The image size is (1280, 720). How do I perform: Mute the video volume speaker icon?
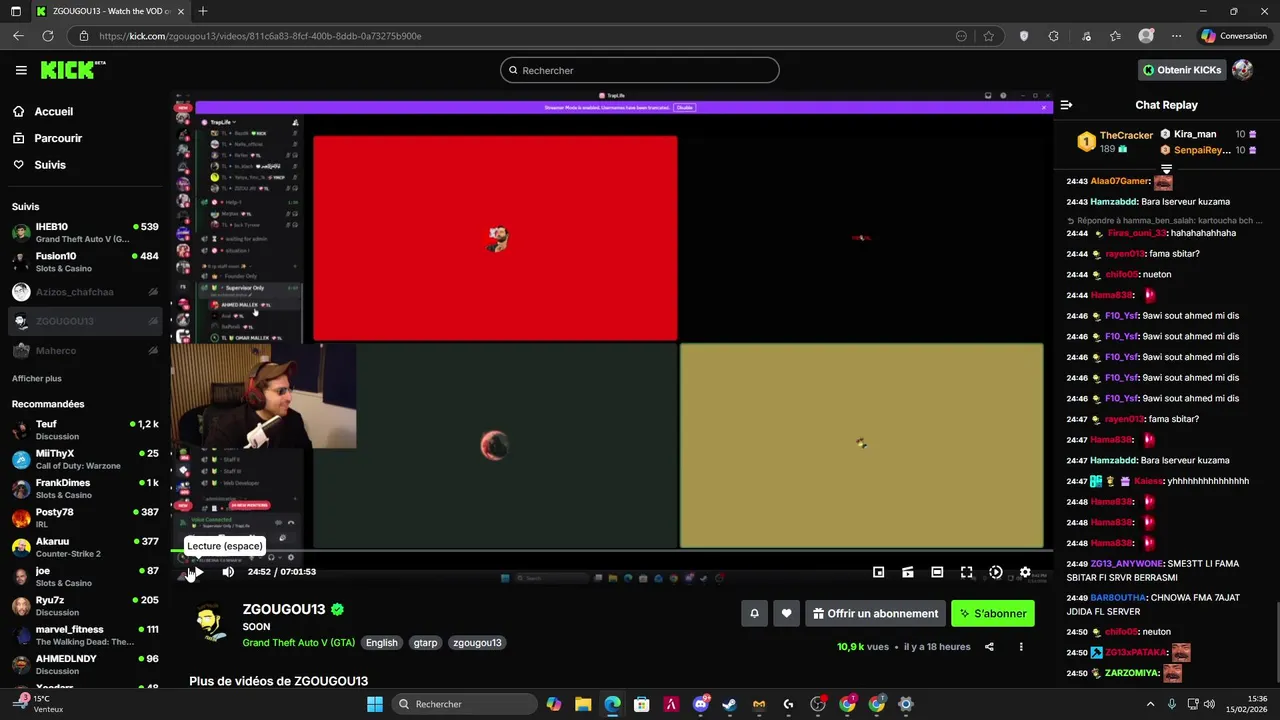click(228, 572)
